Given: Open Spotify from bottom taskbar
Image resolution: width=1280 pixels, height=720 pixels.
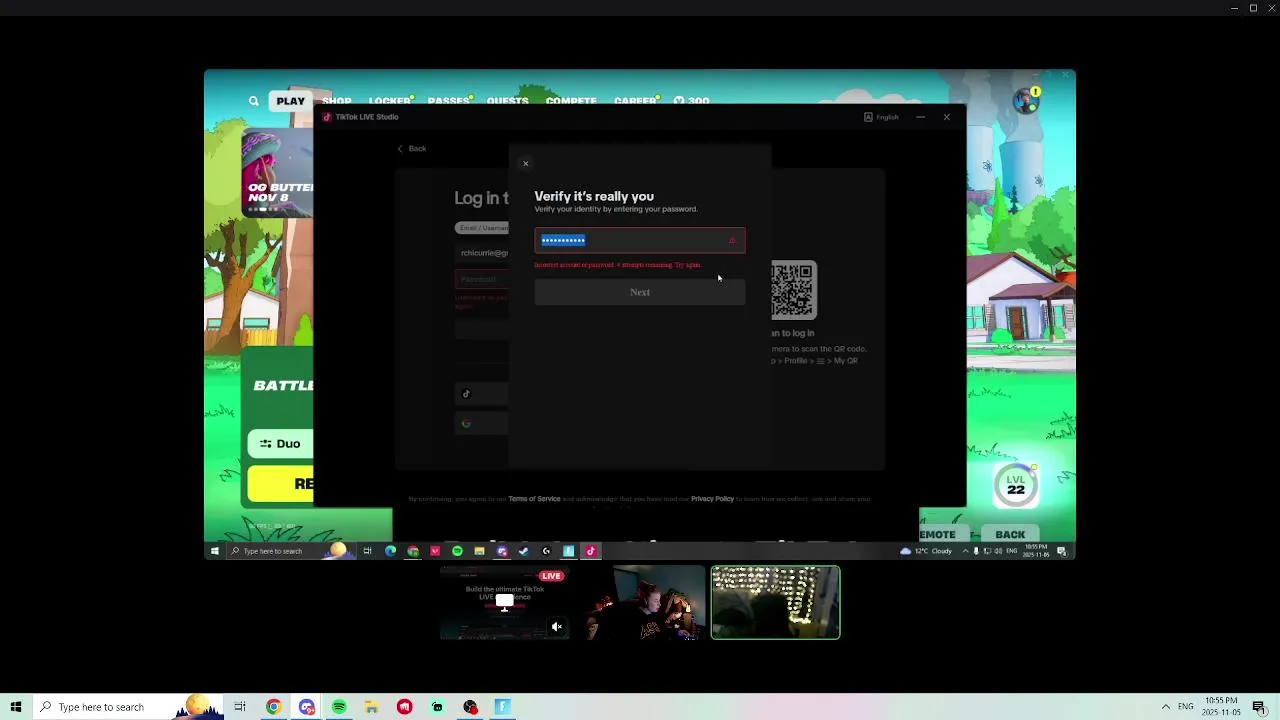Looking at the screenshot, I should pos(339,707).
